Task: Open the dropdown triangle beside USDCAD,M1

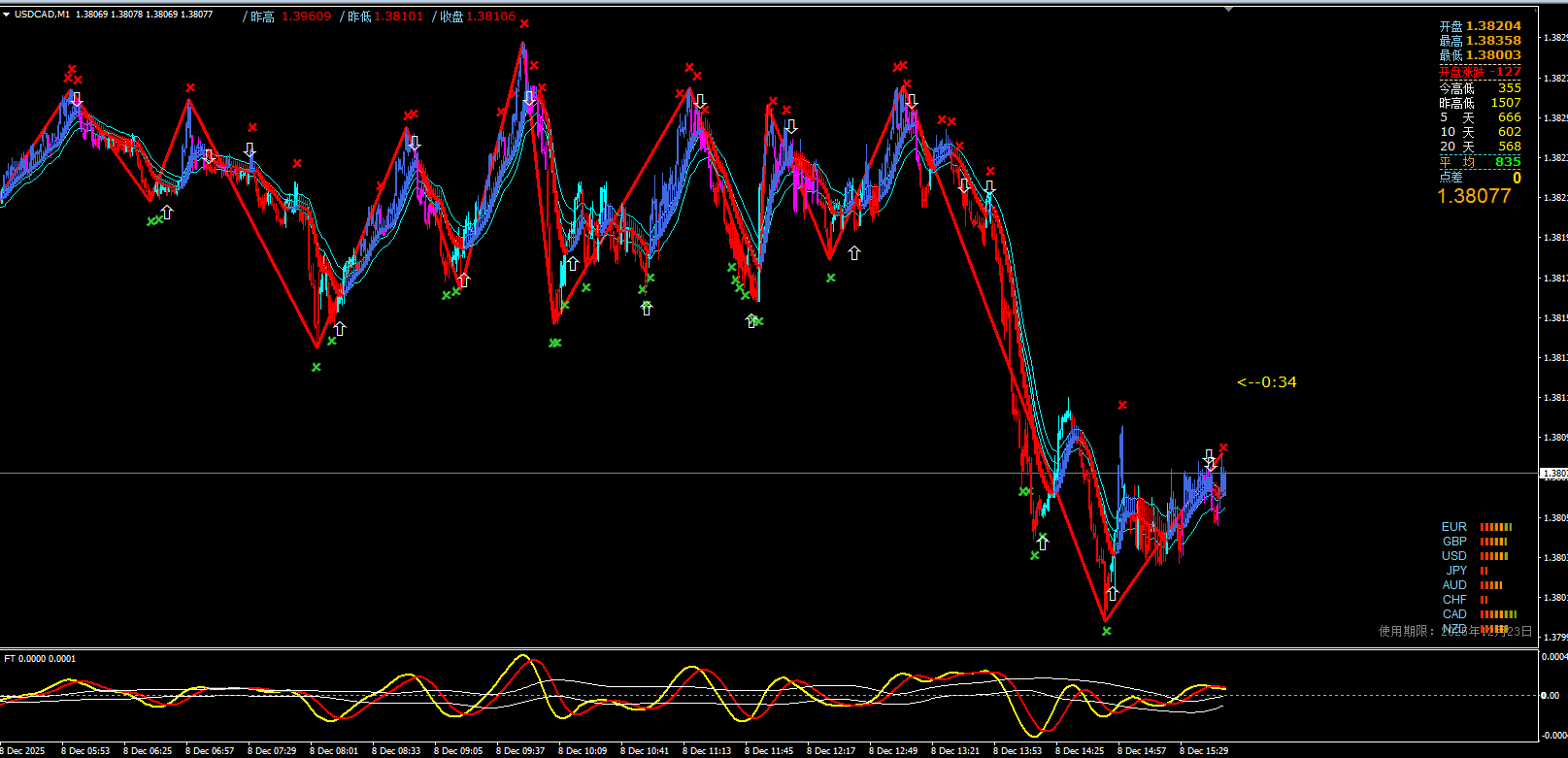Action: (x=6, y=15)
